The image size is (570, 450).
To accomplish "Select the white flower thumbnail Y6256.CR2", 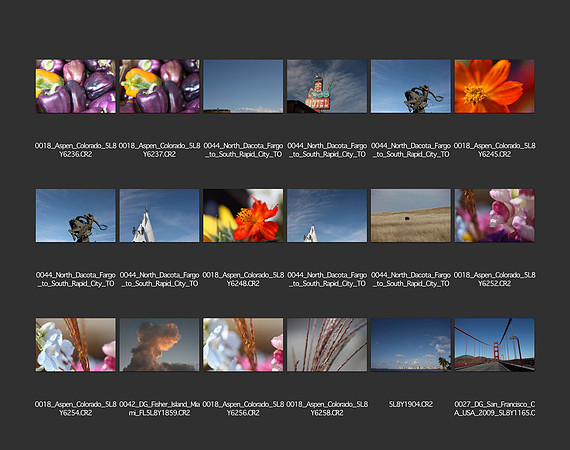I will (243, 345).
